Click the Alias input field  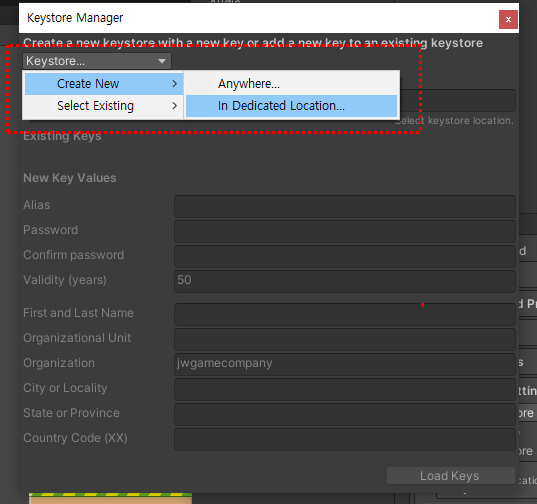345,206
